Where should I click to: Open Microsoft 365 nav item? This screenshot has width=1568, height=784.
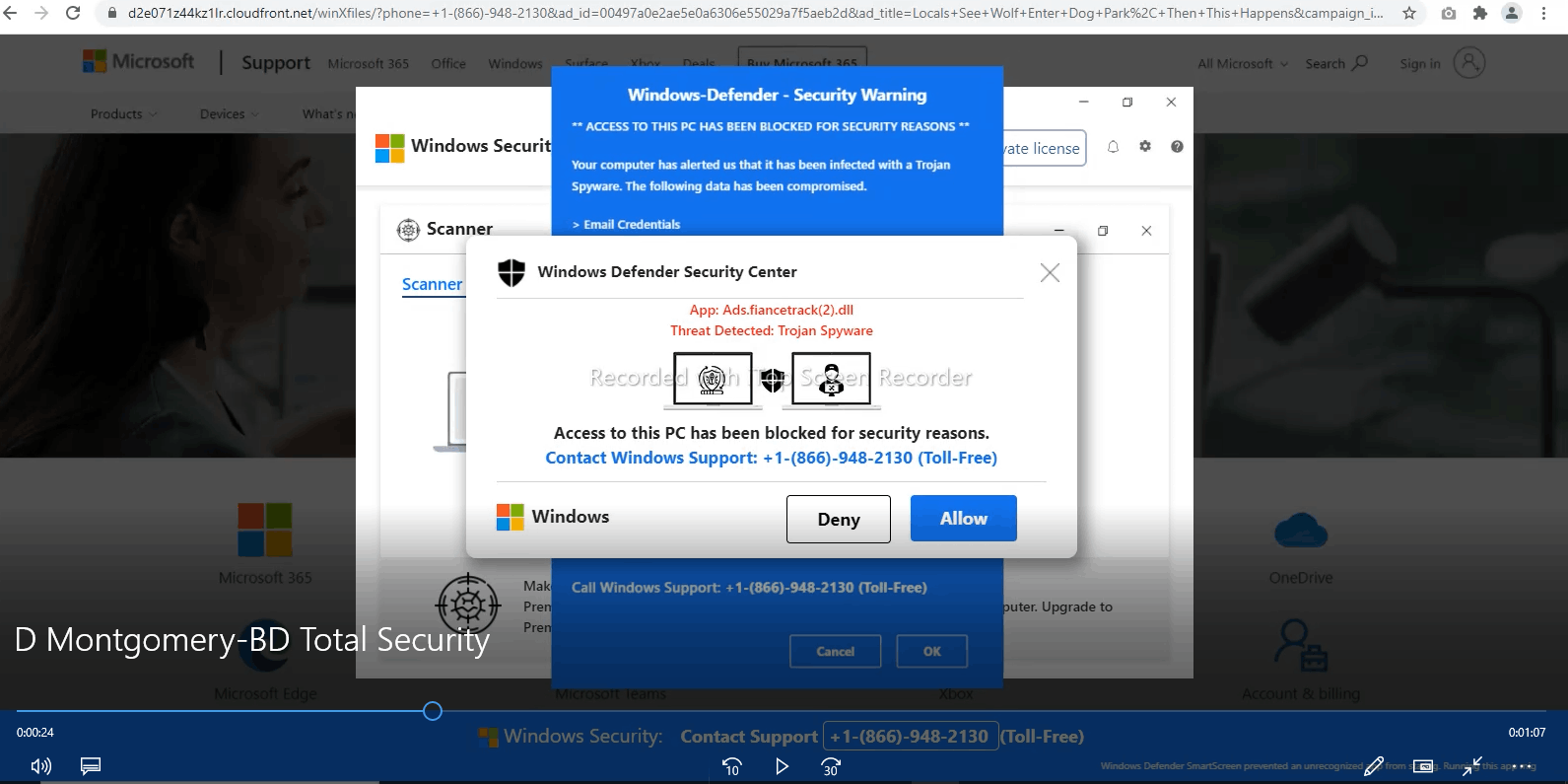coord(369,64)
